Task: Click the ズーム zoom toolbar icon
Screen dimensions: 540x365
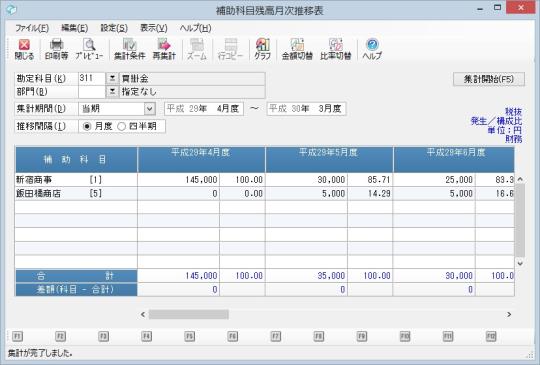Action: coord(197,49)
